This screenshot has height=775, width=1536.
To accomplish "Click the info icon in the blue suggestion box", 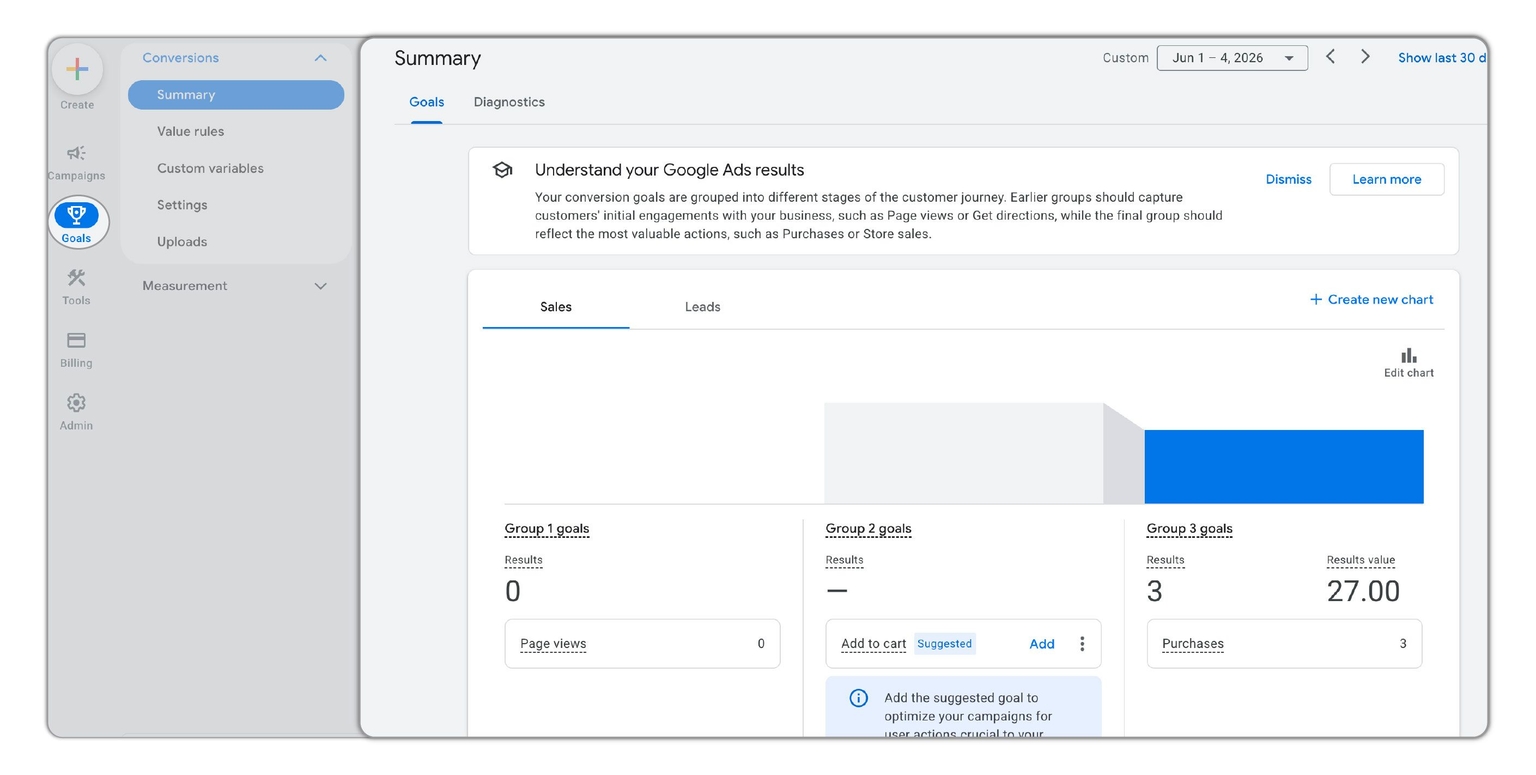I will click(858, 698).
